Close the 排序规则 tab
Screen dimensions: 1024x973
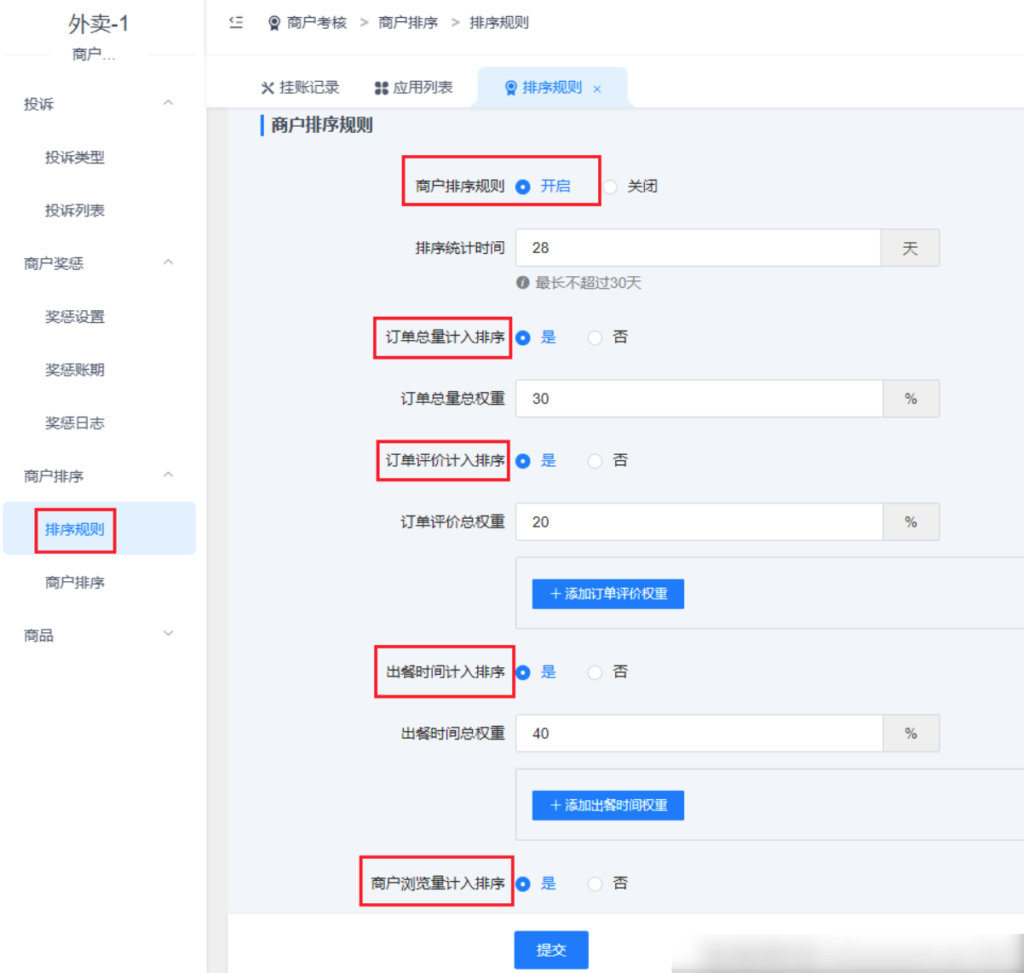[597, 88]
